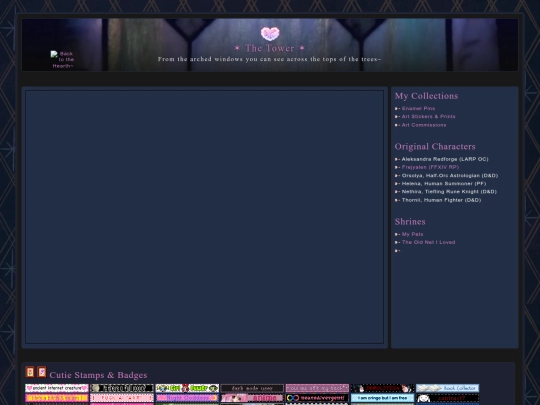Screen dimensions: 540x405
Task: Select Thornil, Human Fighter (D&D)
Action: coord(441,200)
